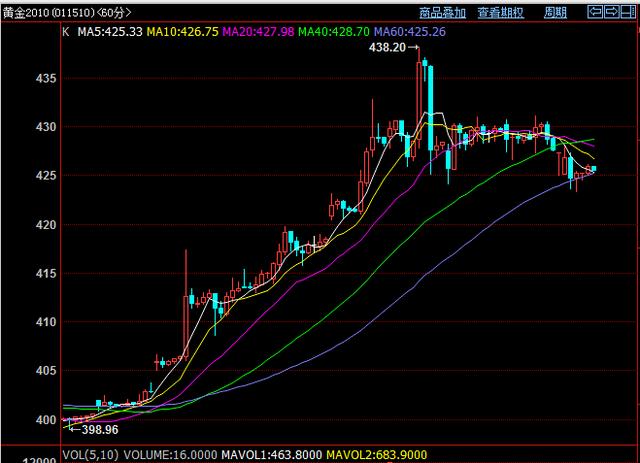Click the 398.96 low price marker
The image size is (640, 463).
(100, 430)
